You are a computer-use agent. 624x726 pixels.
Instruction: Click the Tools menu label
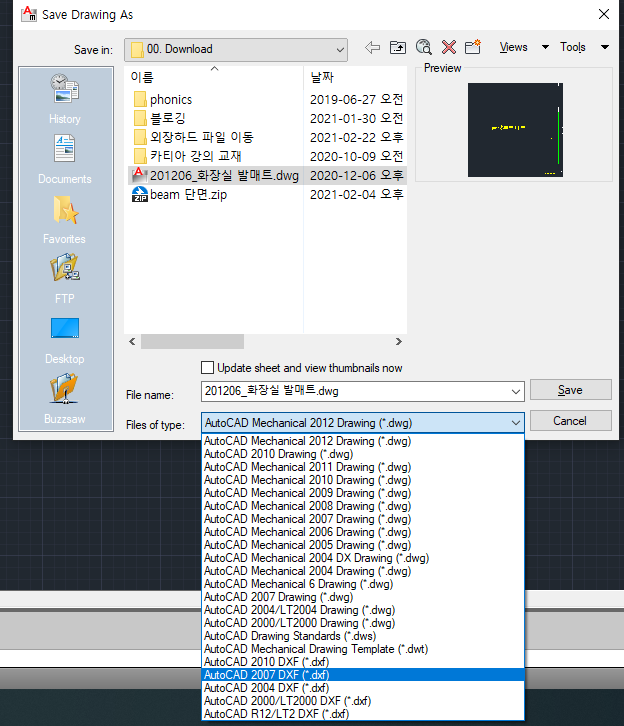(573, 47)
